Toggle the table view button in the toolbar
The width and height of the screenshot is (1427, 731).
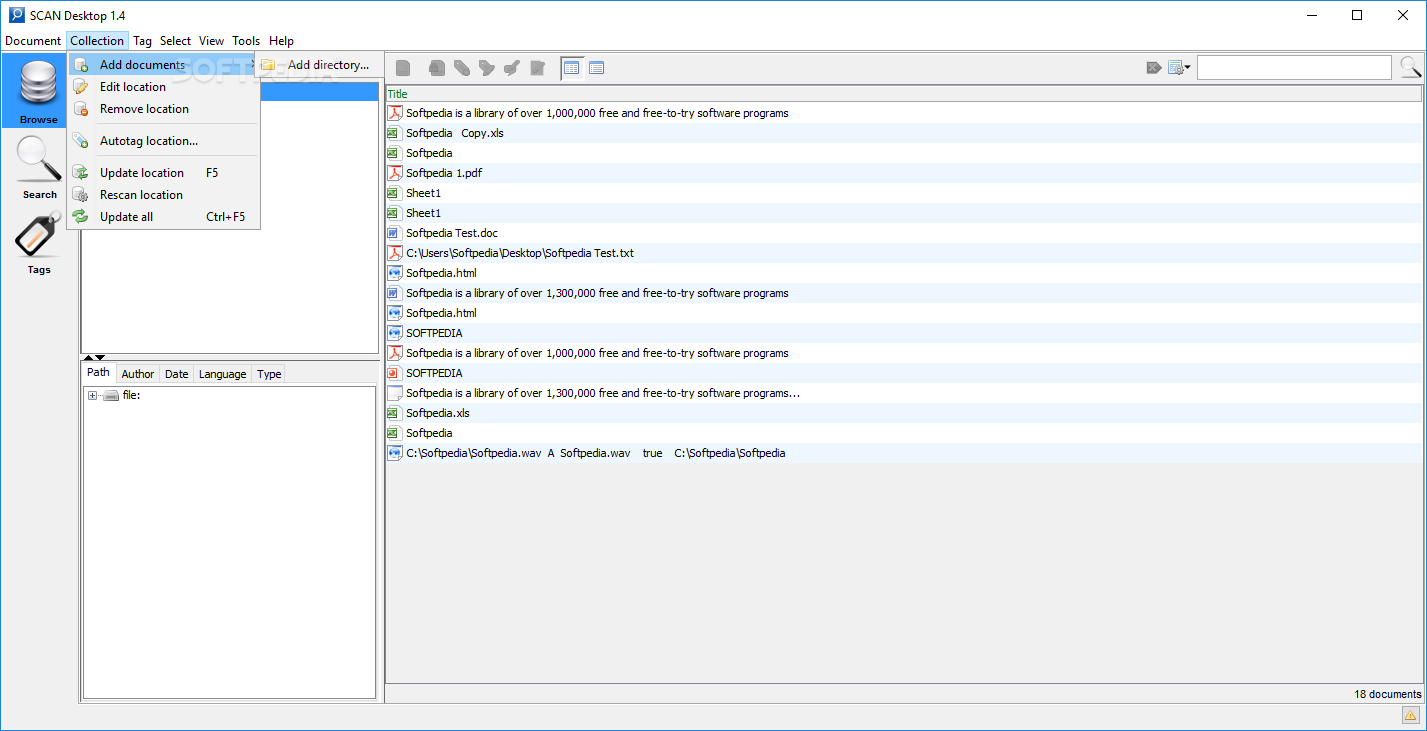572,68
